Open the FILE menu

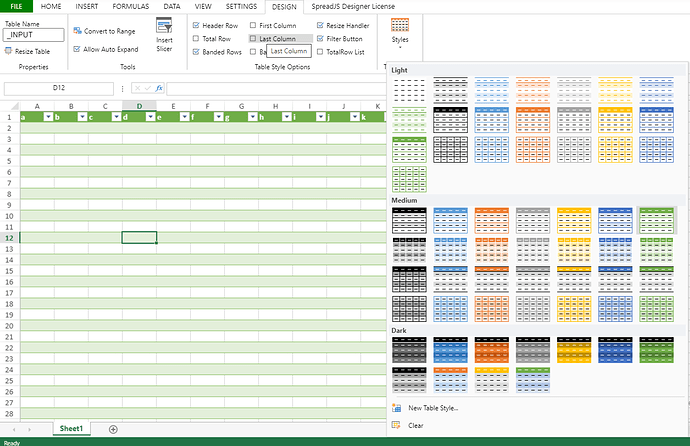point(16,6)
